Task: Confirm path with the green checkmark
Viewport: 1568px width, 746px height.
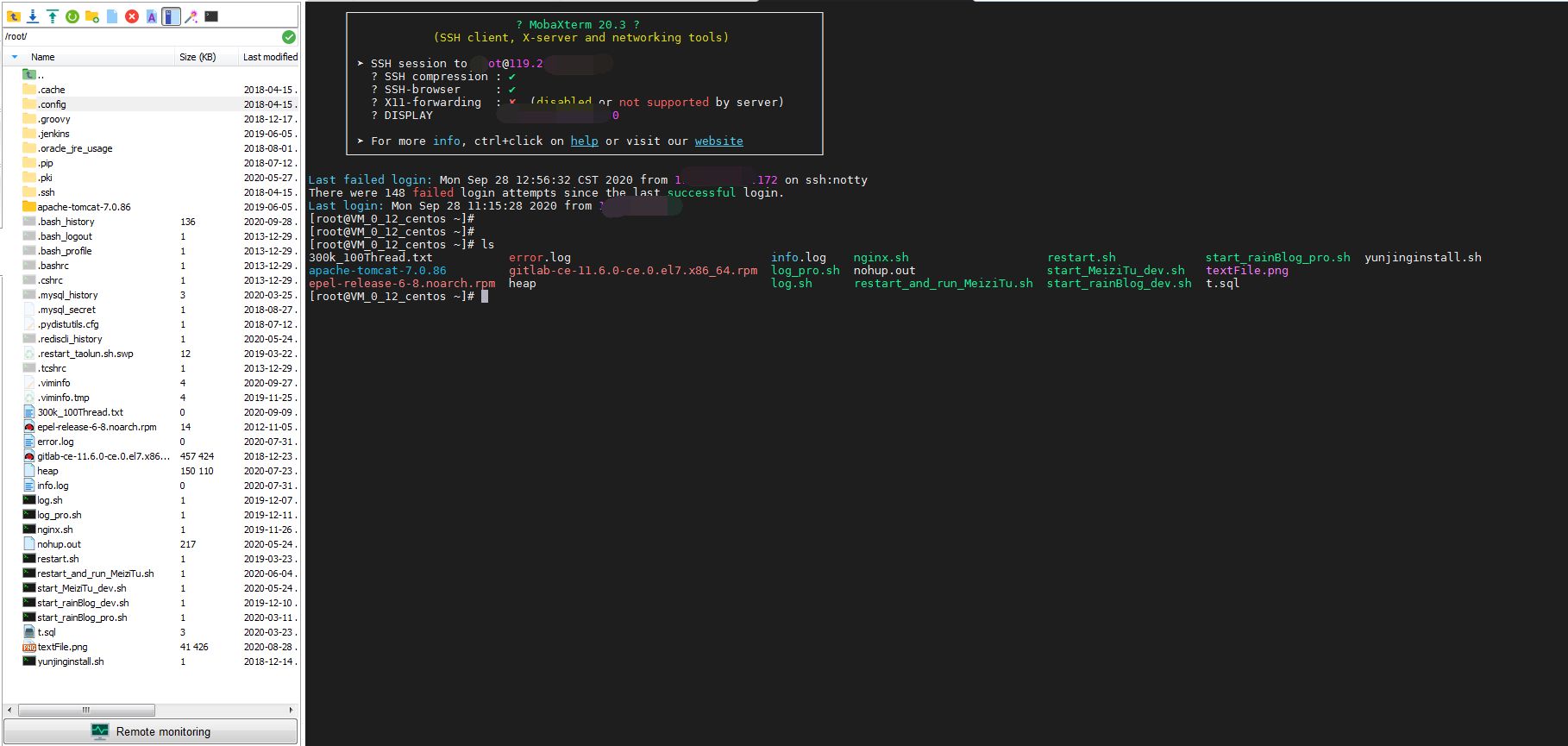Action: (289, 36)
